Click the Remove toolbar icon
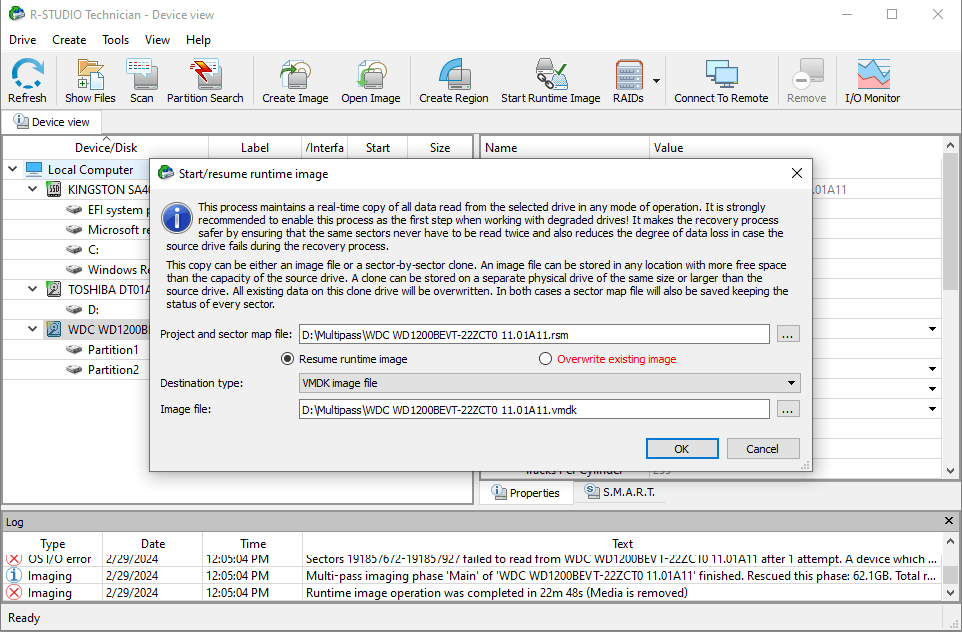The height and width of the screenshot is (632, 962). [806, 80]
